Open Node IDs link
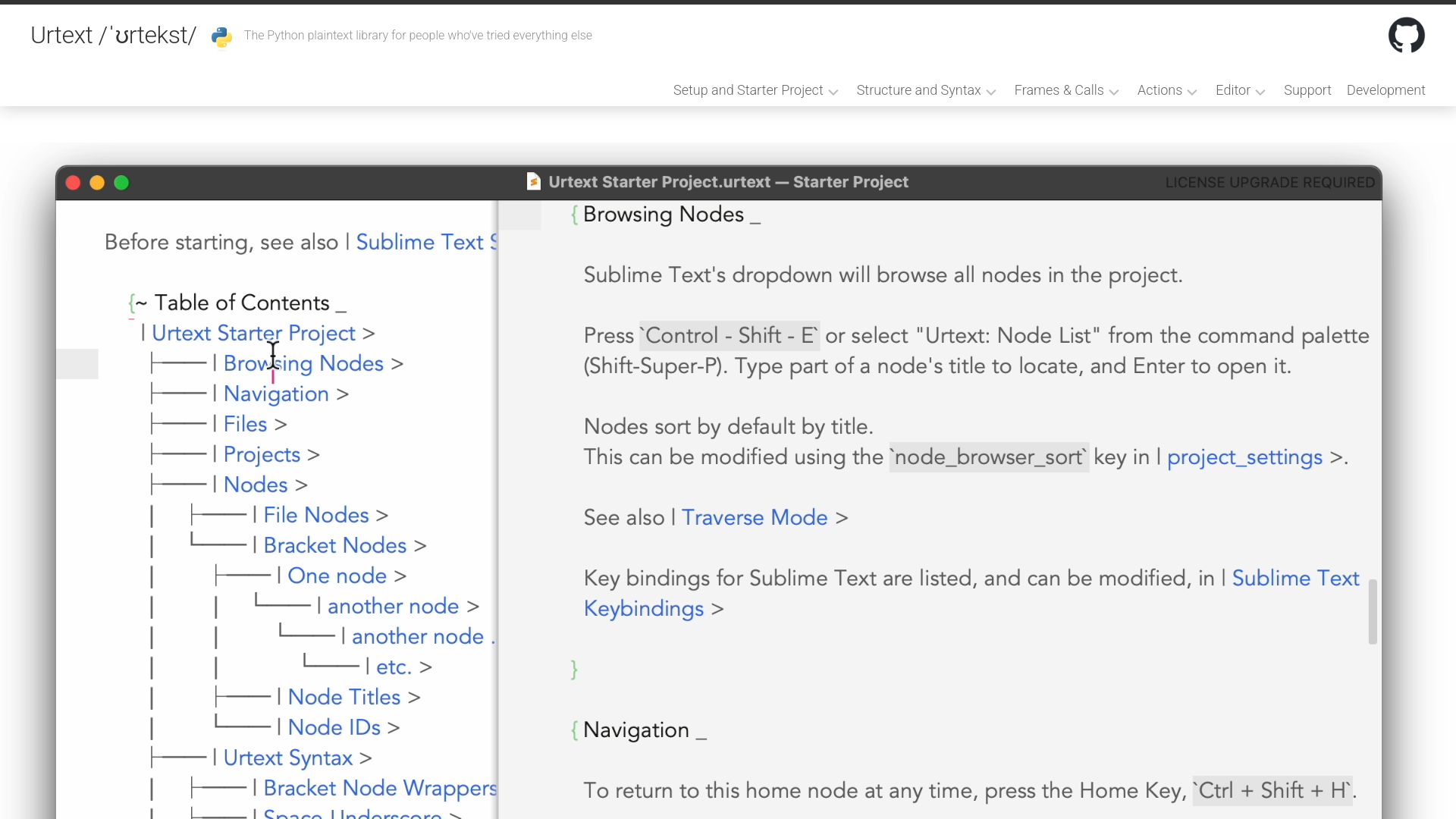Image resolution: width=1456 pixels, height=819 pixels. point(334,727)
